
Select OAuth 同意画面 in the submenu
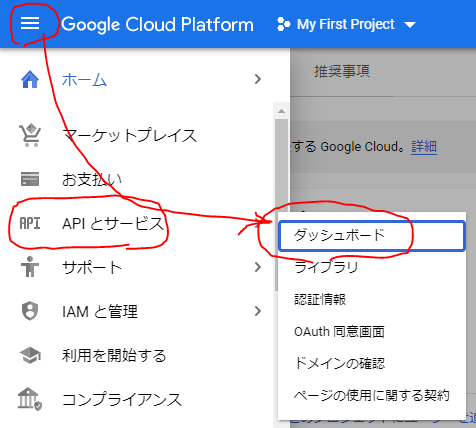pyautogui.click(x=339, y=332)
